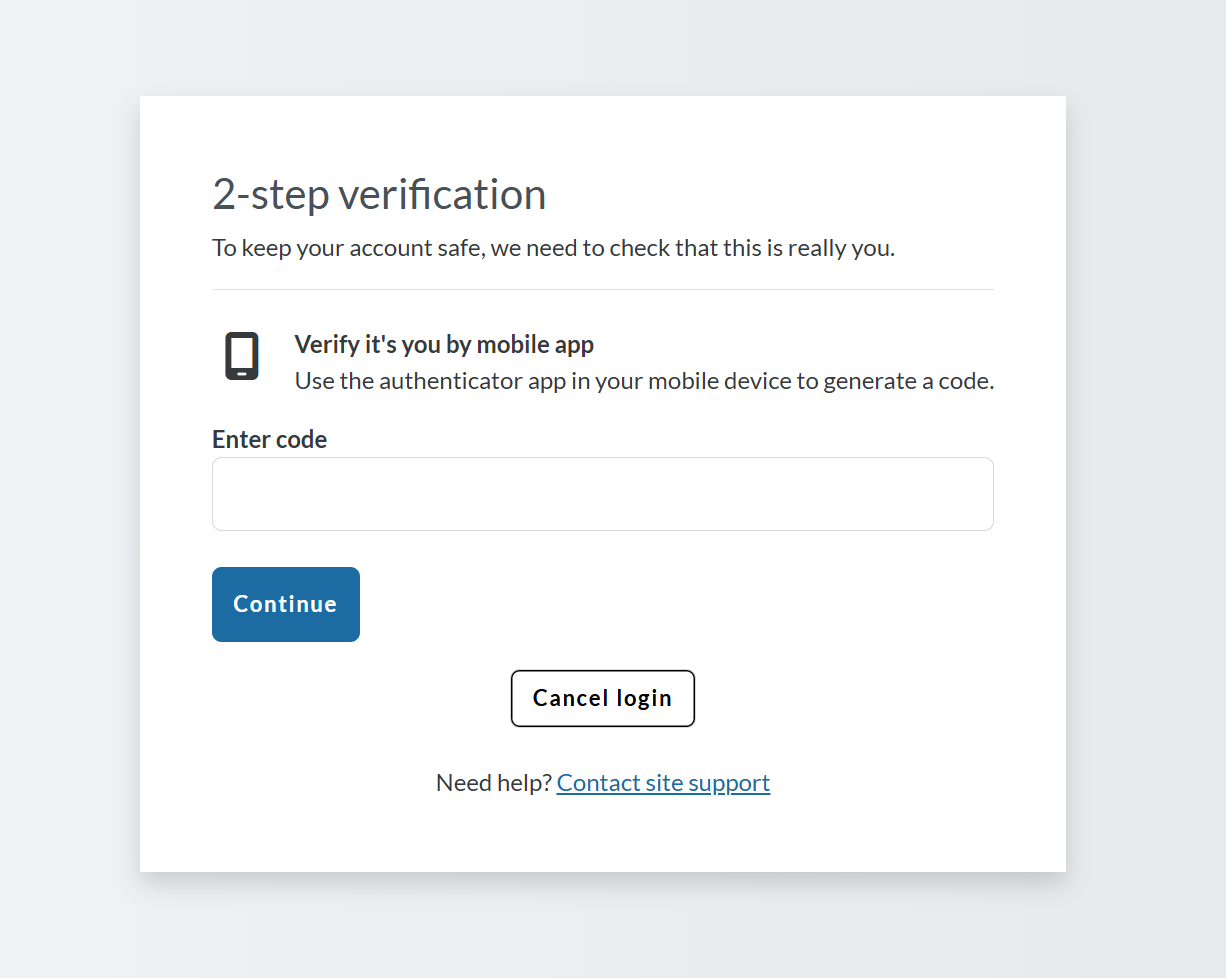Click the blue Continue action button
Viewport: 1226px width, 978px height.
[x=285, y=604]
